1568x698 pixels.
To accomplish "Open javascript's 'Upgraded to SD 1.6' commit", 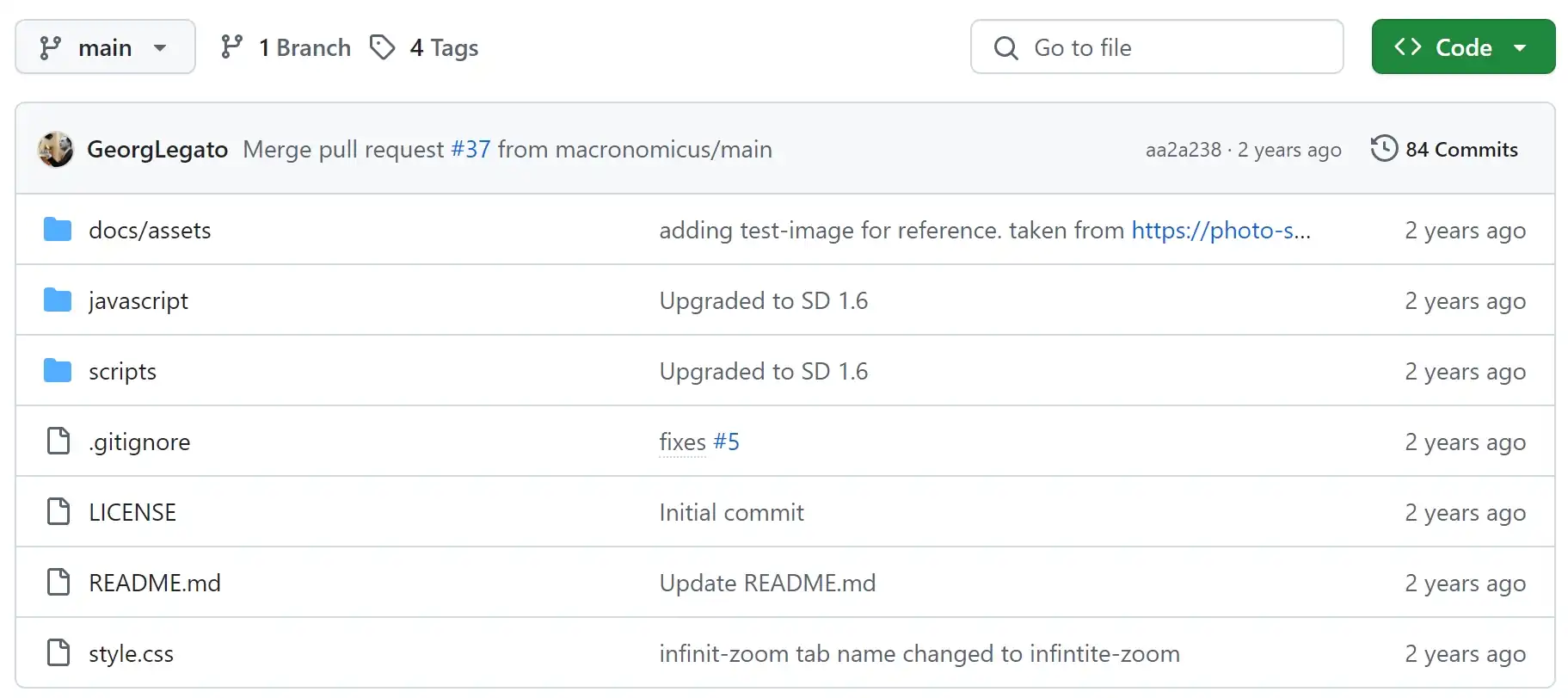I will [764, 300].
